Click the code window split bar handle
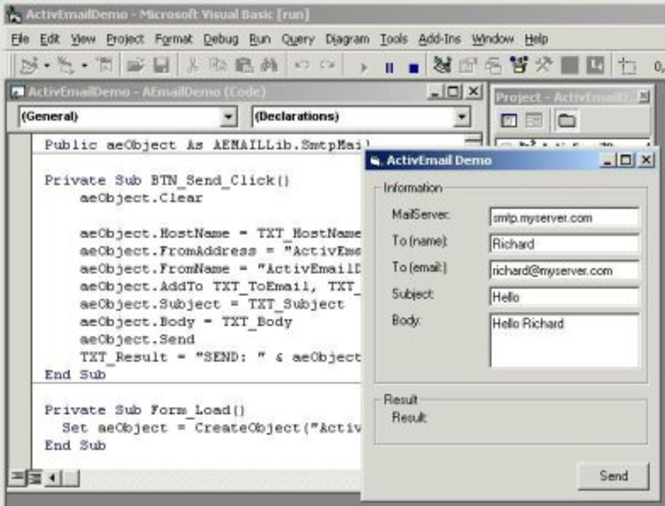The height and width of the screenshot is (506, 665). tap(473, 137)
